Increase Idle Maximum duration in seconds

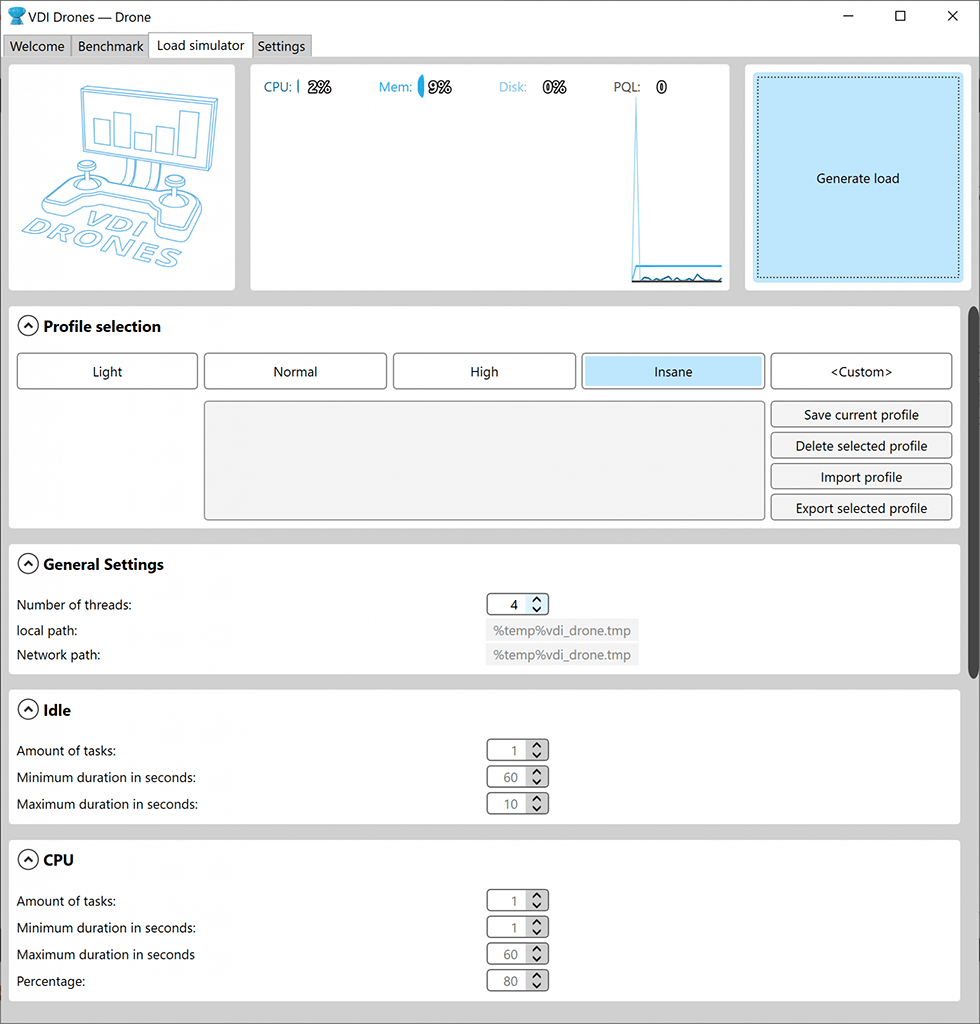click(537, 798)
